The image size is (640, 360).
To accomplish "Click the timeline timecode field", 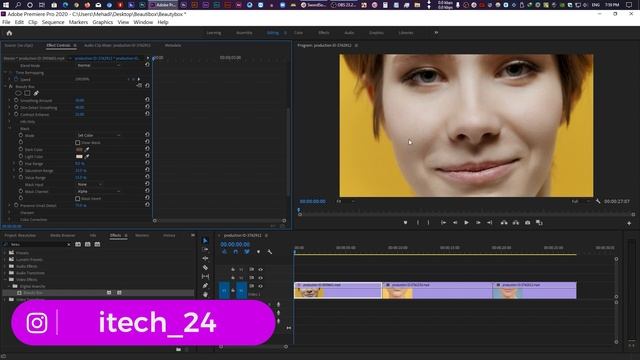I will (x=235, y=244).
